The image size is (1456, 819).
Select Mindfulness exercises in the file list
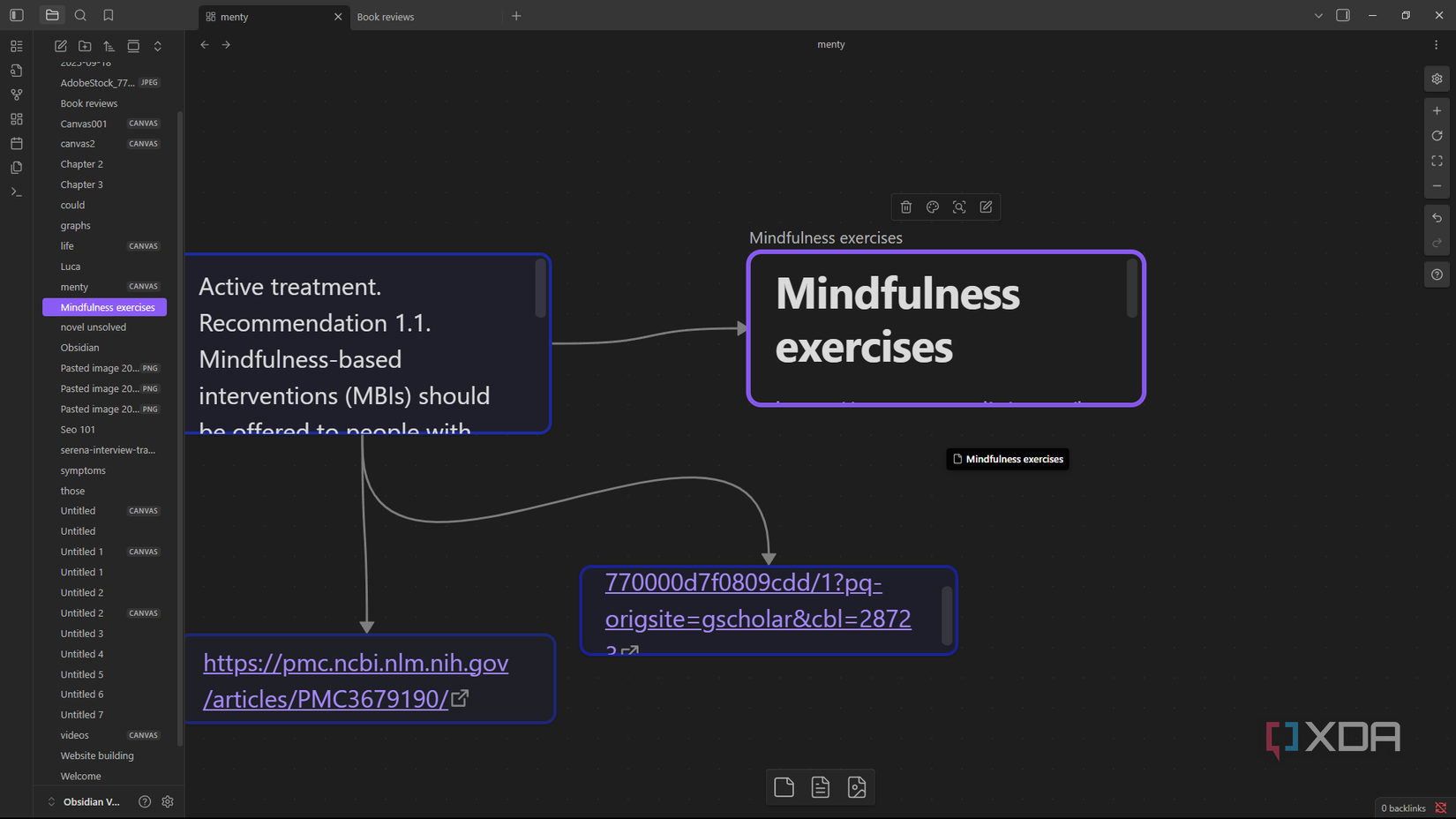[x=108, y=307]
